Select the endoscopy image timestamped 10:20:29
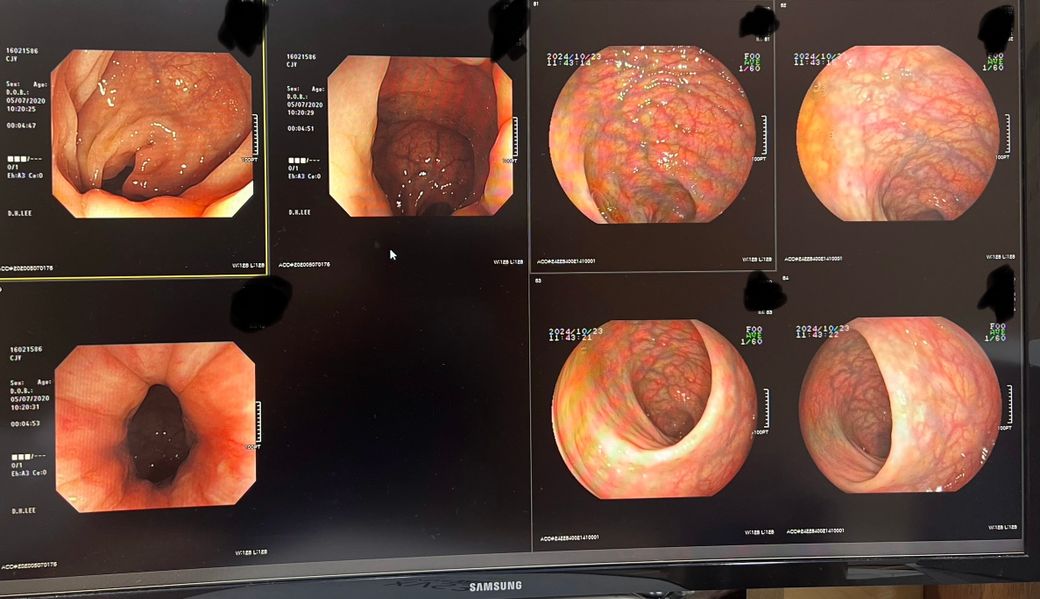The width and height of the screenshot is (1040, 599). pos(420,136)
